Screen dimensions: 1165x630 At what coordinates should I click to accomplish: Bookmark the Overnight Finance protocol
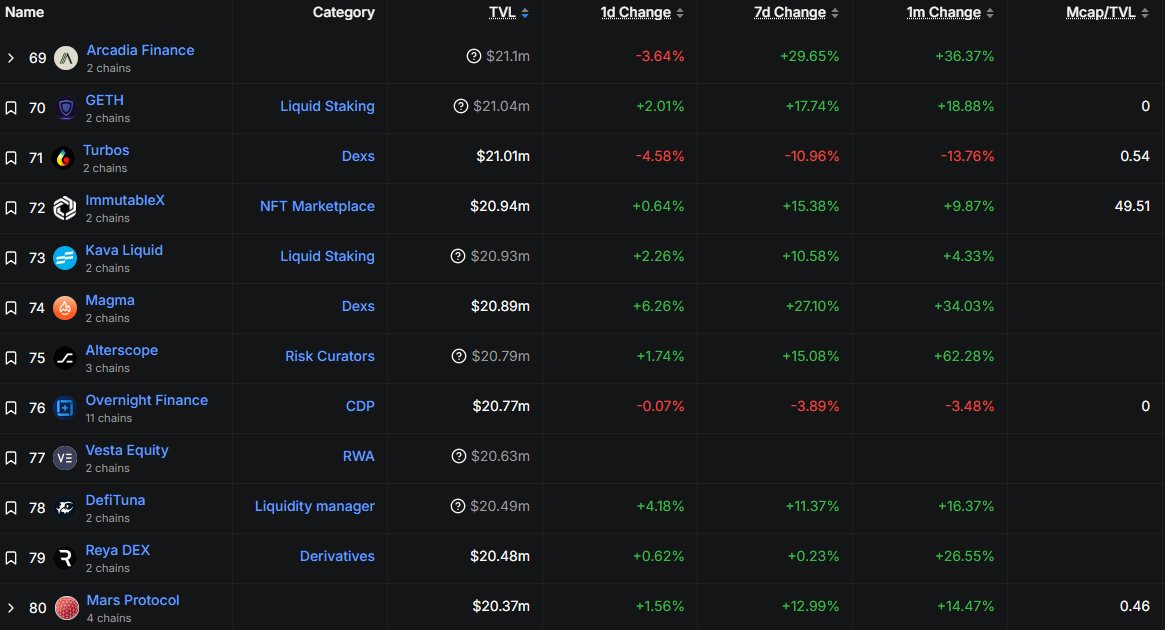[11, 408]
